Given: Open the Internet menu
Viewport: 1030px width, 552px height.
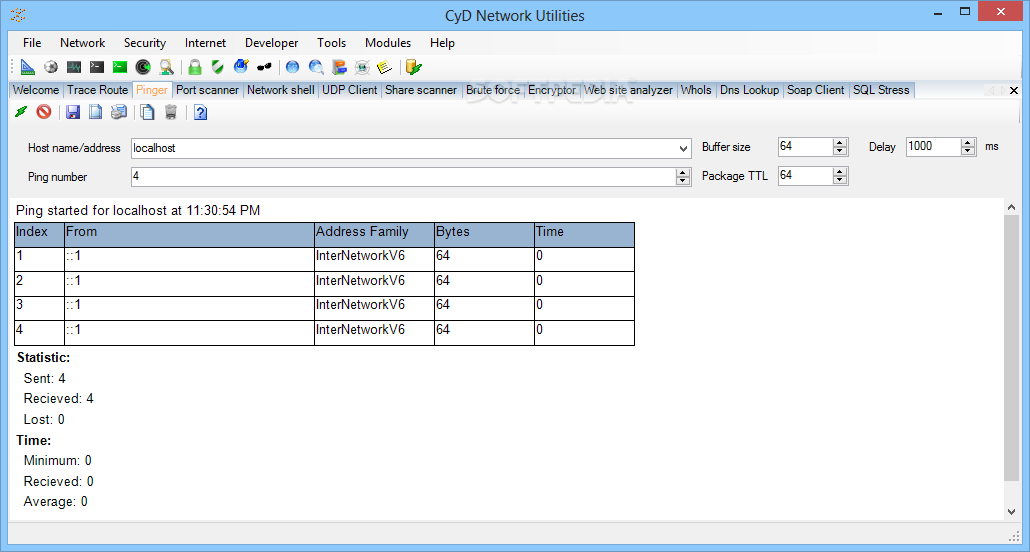Looking at the screenshot, I should click(x=205, y=43).
